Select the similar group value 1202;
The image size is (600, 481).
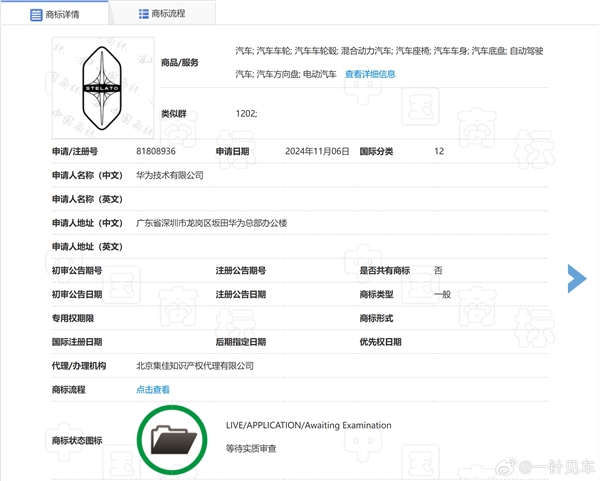pyautogui.click(x=246, y=114)
